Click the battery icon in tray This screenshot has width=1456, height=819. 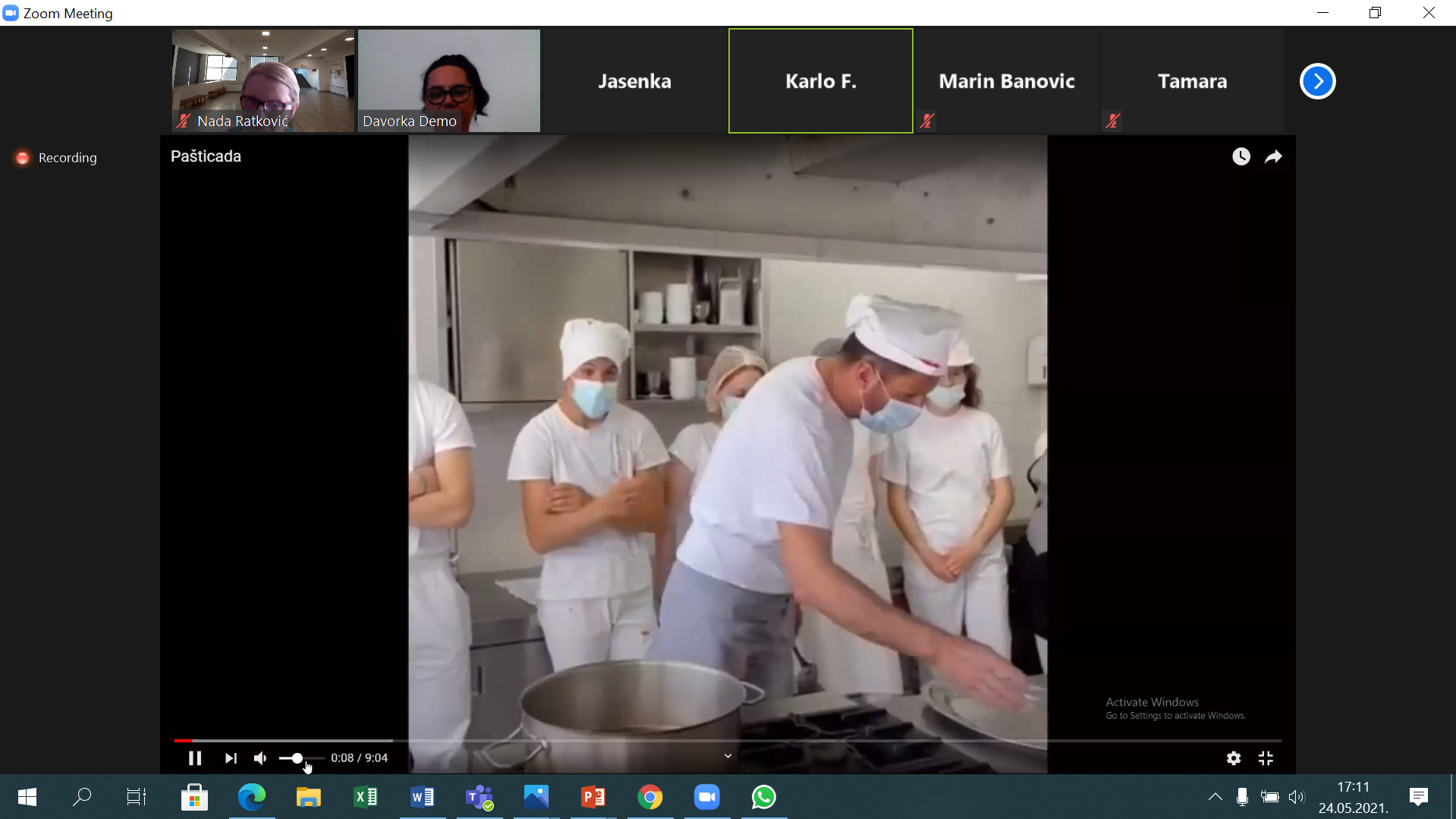[x=1269, y=797]
